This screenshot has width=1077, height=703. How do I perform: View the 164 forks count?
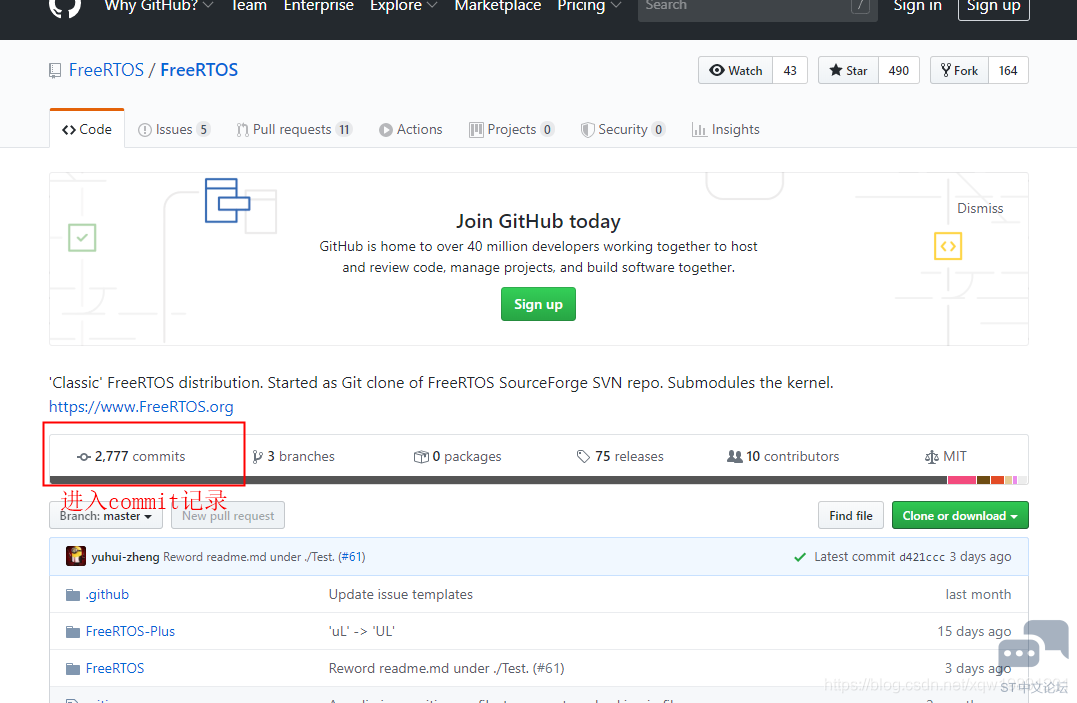pyautogui.click(x=1008, y=70)
